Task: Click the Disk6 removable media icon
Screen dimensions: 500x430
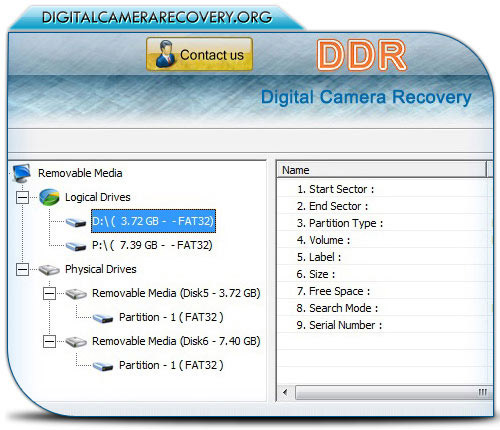Action: click(76, 341)
